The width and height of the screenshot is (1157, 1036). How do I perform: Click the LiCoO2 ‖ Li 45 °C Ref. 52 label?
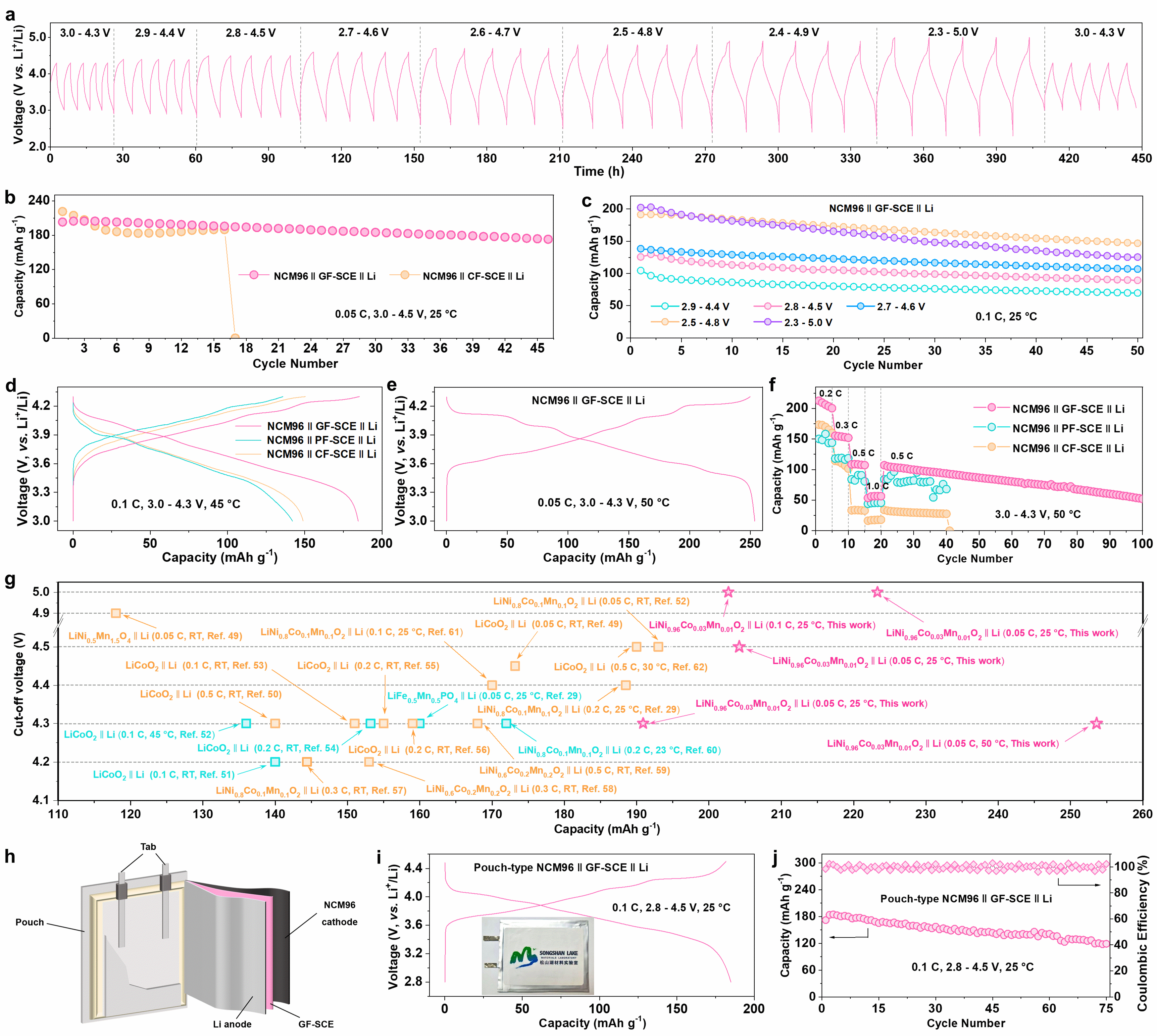139,735
